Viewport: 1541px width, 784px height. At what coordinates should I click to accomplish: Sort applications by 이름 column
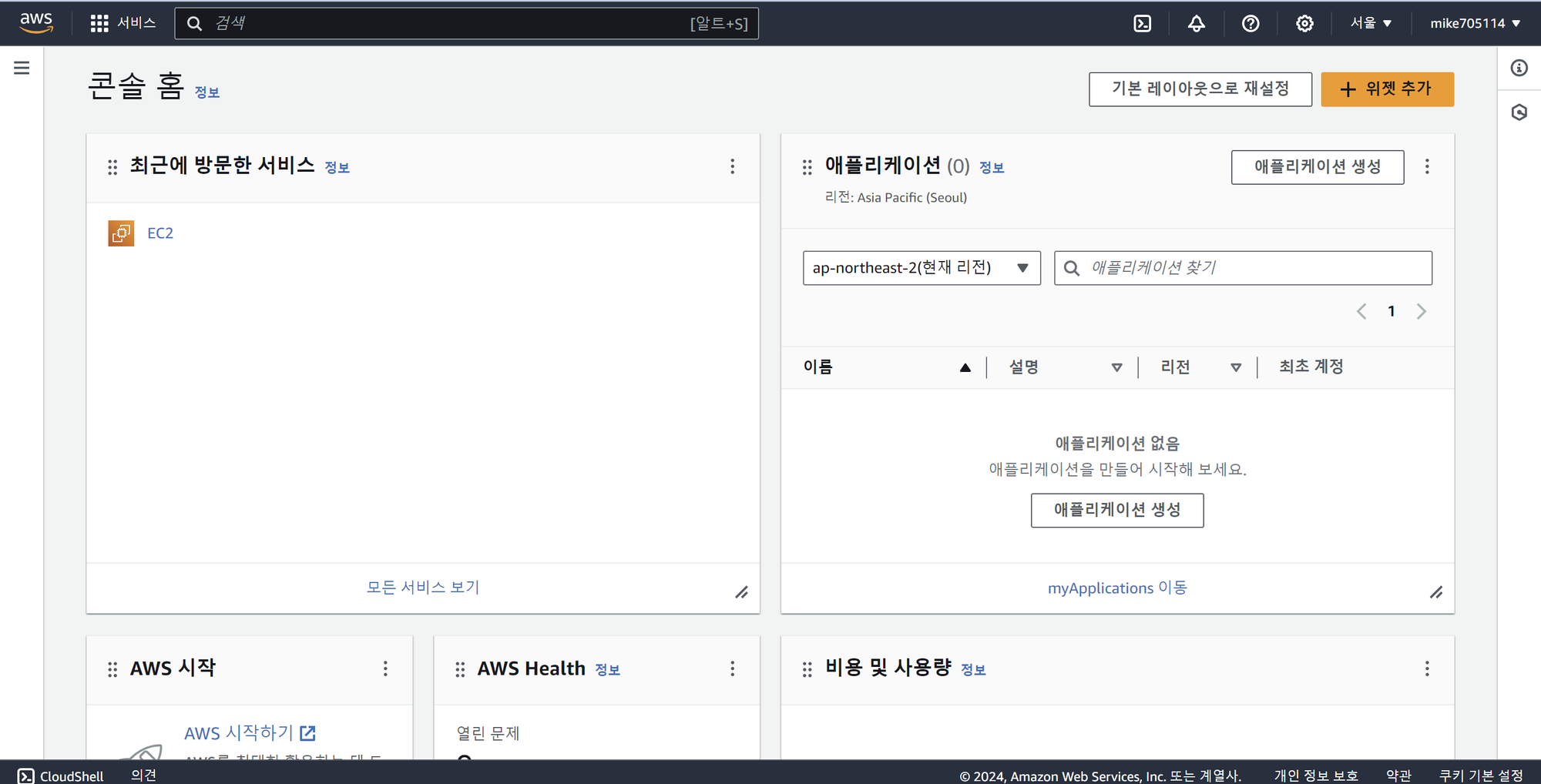[886, 367]
